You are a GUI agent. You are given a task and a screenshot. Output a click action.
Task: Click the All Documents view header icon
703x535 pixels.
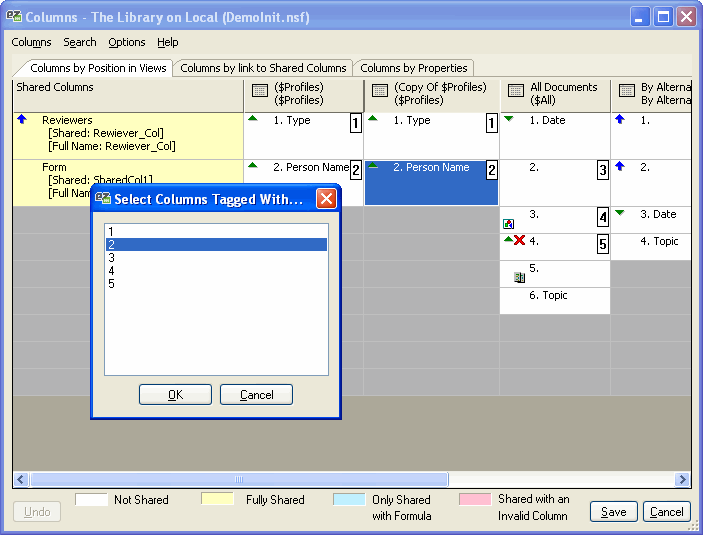[x=516, y=91]
